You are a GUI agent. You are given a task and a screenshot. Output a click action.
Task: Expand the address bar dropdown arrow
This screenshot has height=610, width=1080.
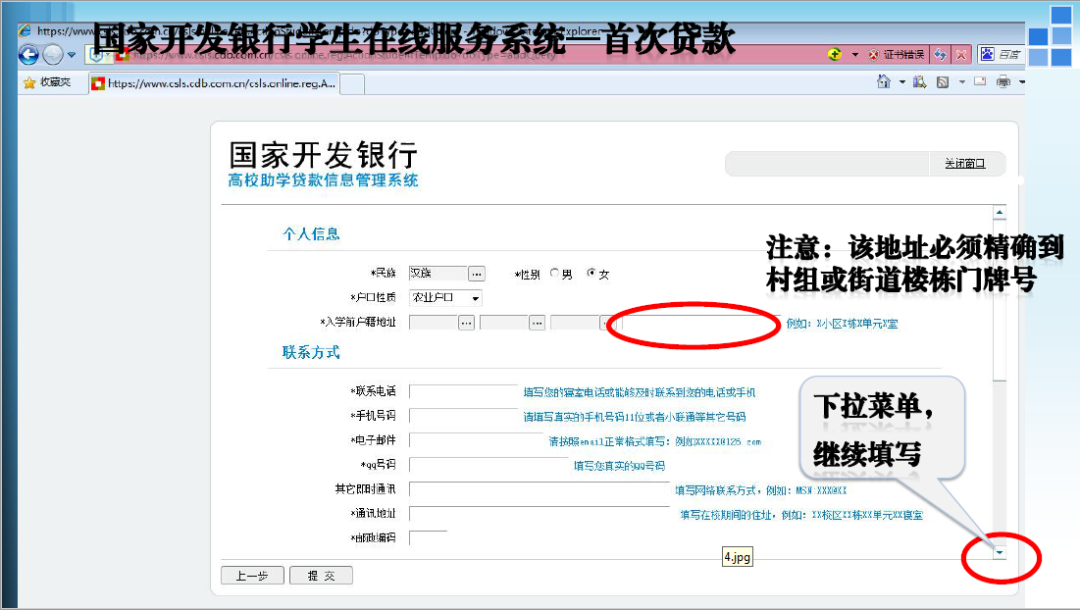click(x=855, y=54)
